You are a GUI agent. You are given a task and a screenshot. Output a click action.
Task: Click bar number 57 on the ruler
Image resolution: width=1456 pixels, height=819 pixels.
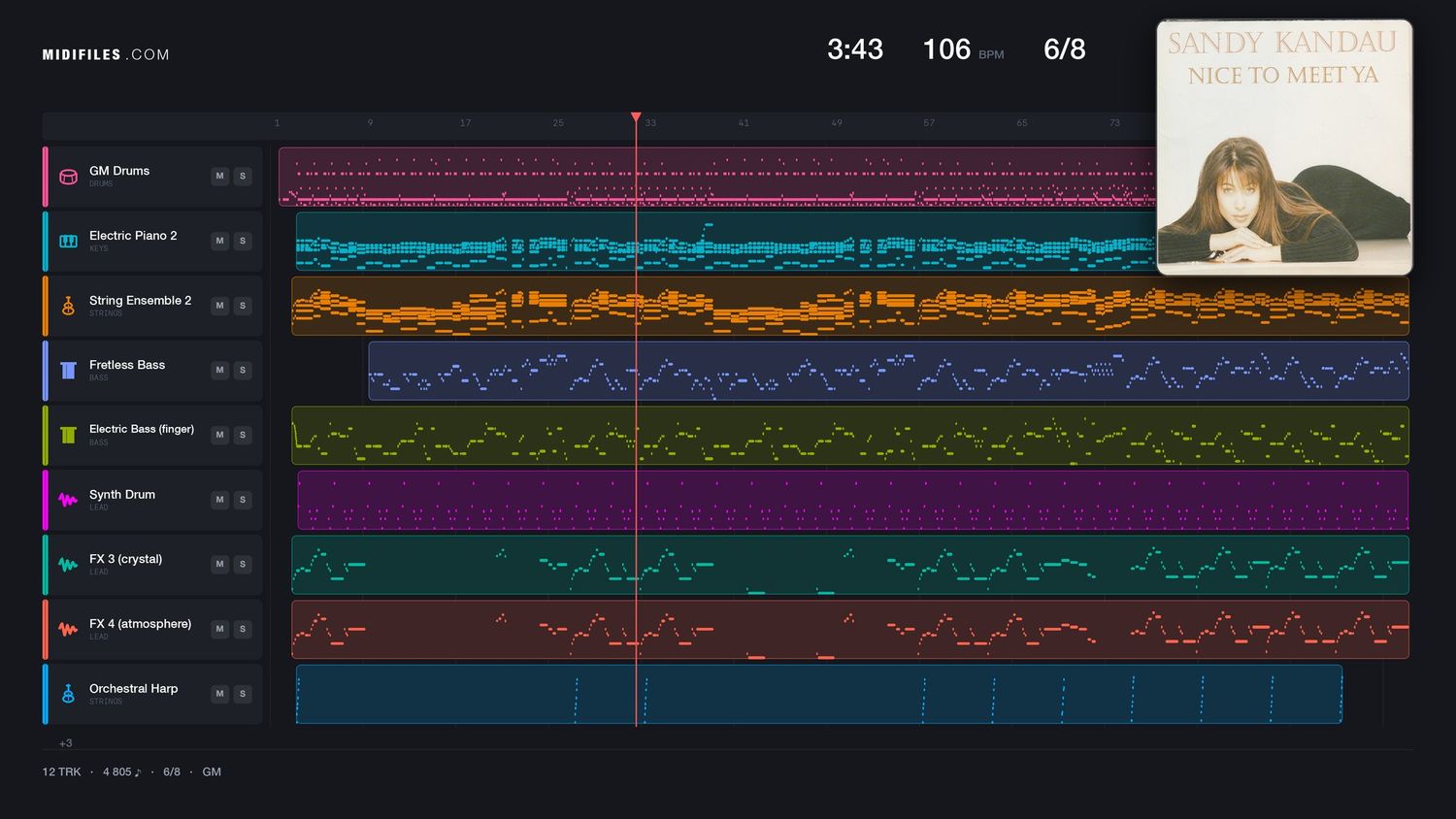pos(929,123)
